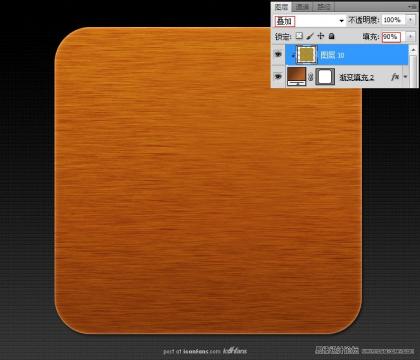Toggle lock position icon
The height and width of the screenshot is (360, 420).
tap(321, 36)
